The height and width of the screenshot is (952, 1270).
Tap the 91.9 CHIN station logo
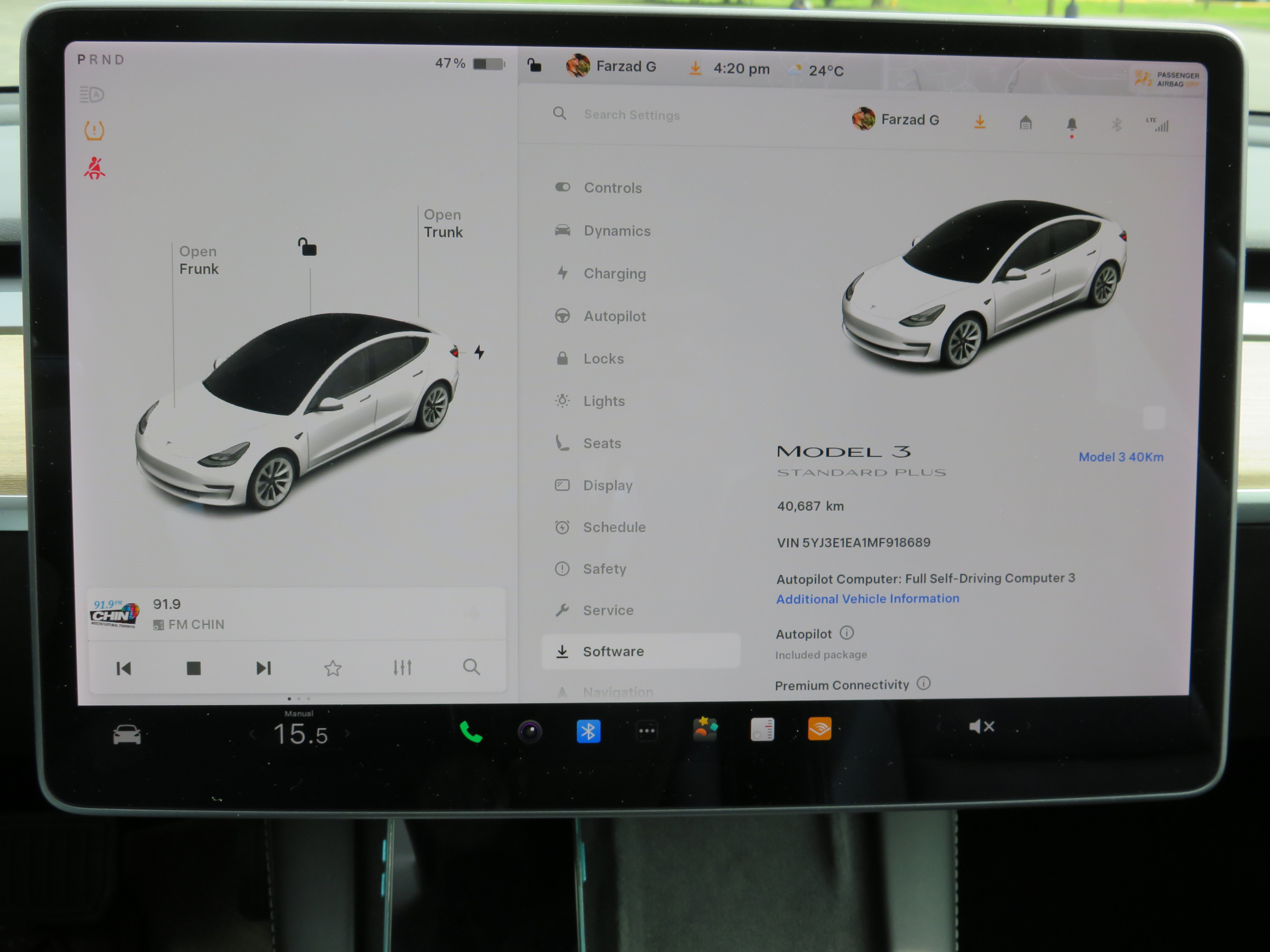[115, 613]
